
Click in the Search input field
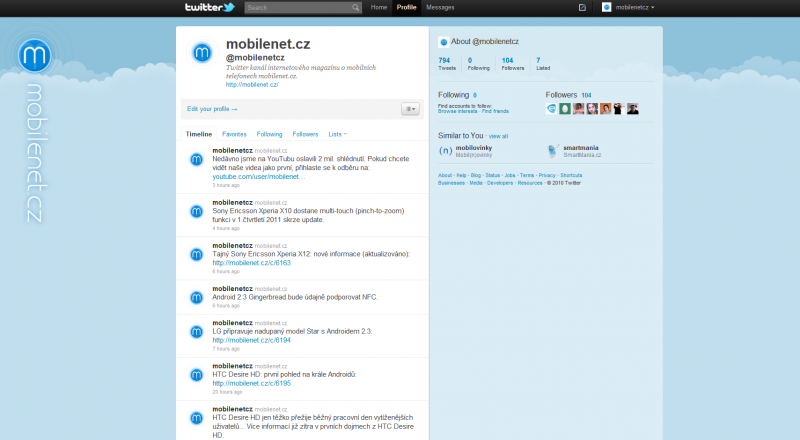click(297, 7)
